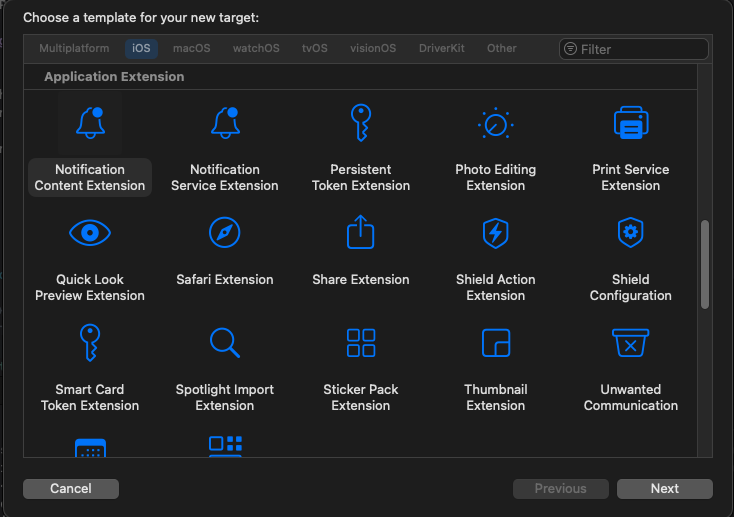
Task: Select the partially visible keyboard template icon
Action: coord(90,447)
